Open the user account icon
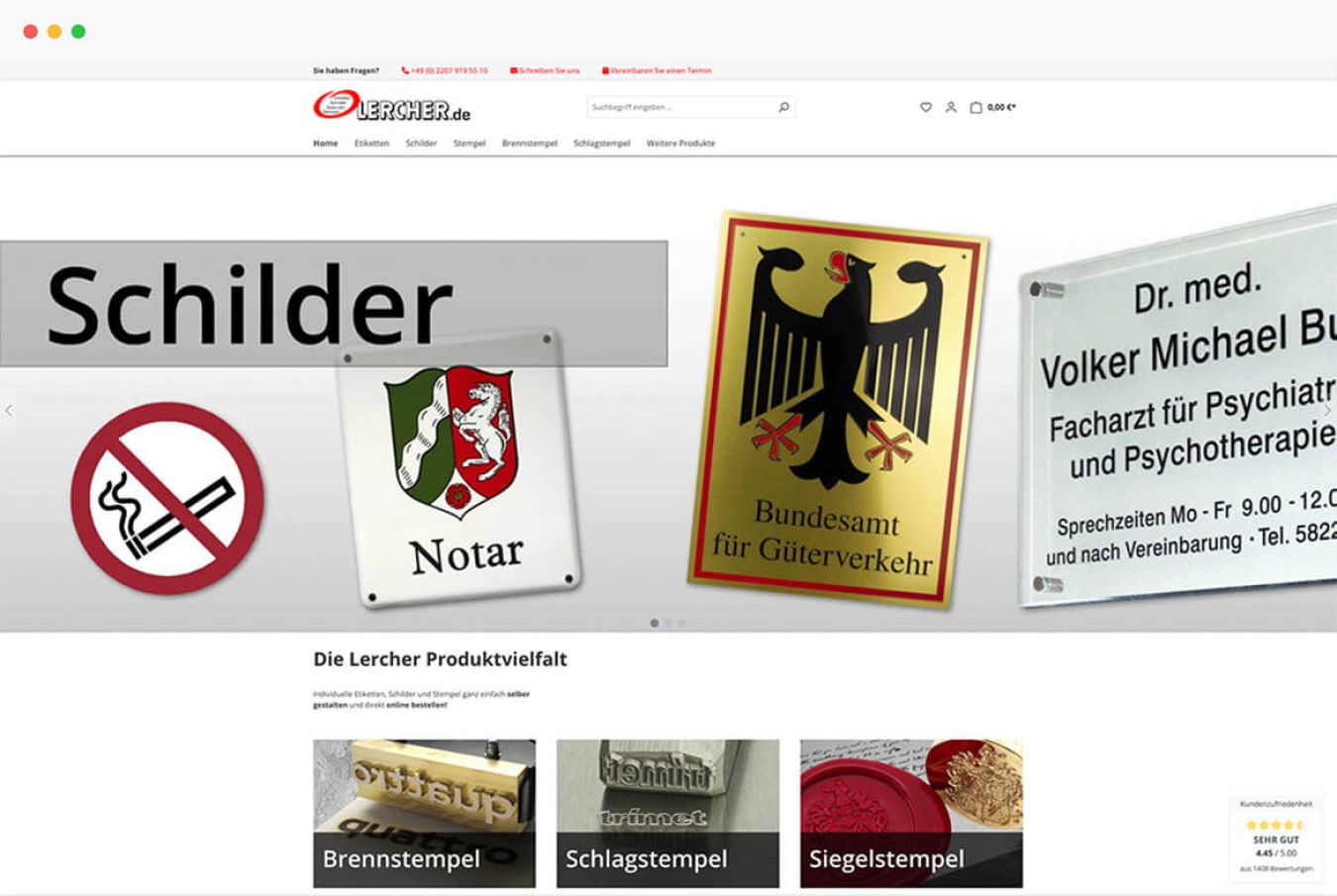Image resolution: width=1337 pixels, height=896 pixels. [x=951, y=107]
